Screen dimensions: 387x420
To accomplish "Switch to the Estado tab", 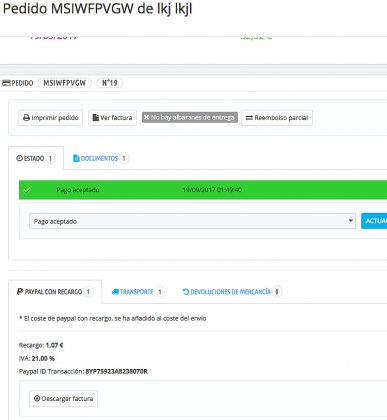I will point(36,158).
